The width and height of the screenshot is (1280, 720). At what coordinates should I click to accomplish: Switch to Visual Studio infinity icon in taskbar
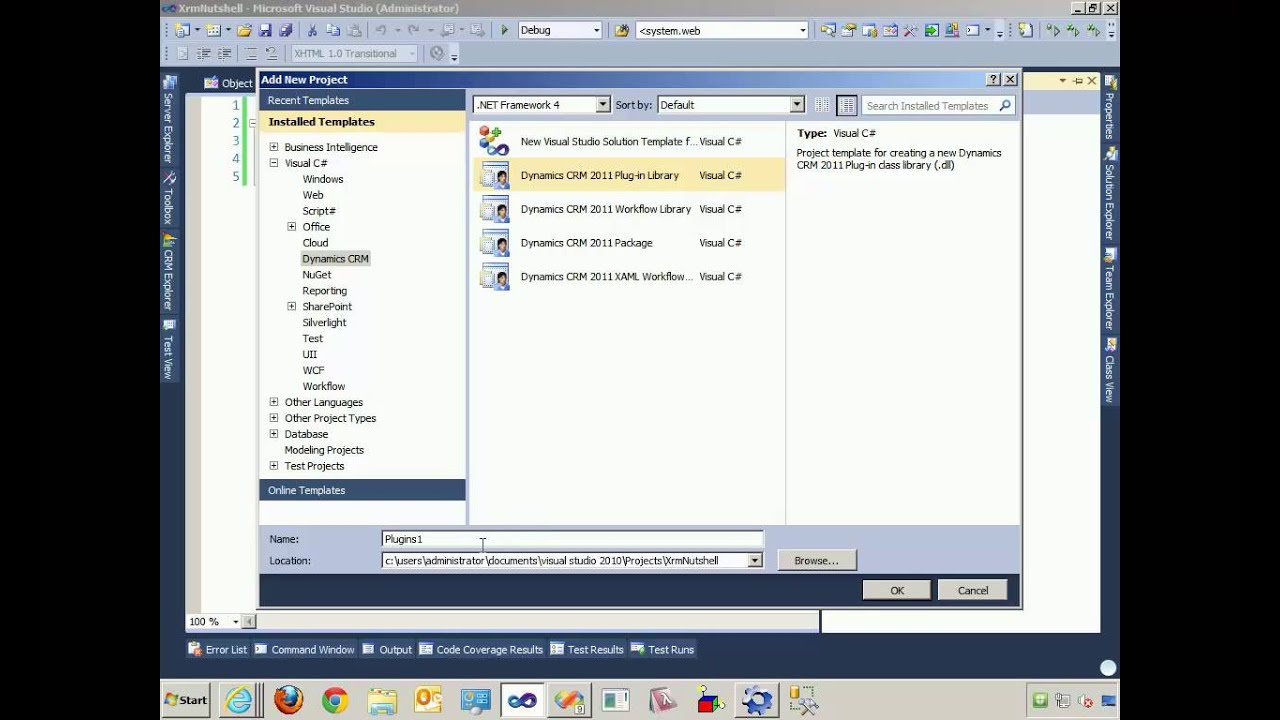(522, 700)
